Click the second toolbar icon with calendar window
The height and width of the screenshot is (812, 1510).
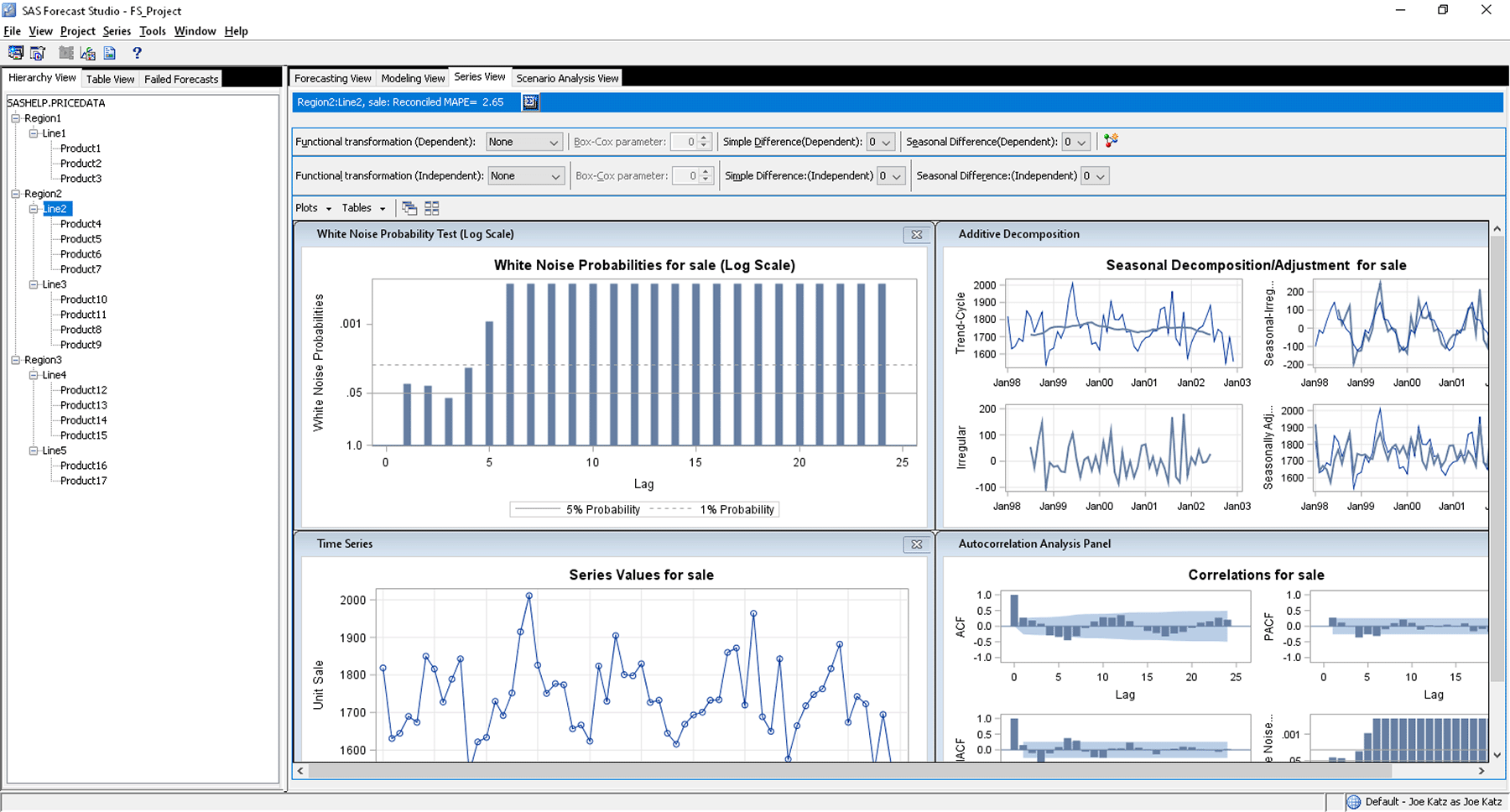38,53
